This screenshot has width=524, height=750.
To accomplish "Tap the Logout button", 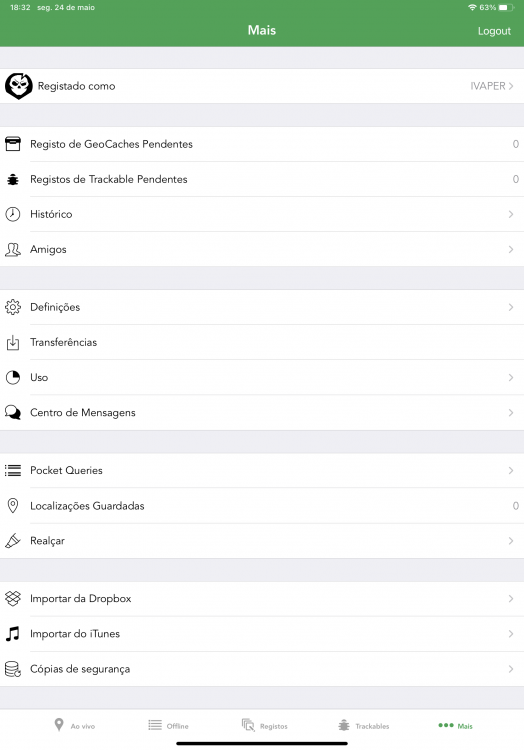I will [494, 31].
